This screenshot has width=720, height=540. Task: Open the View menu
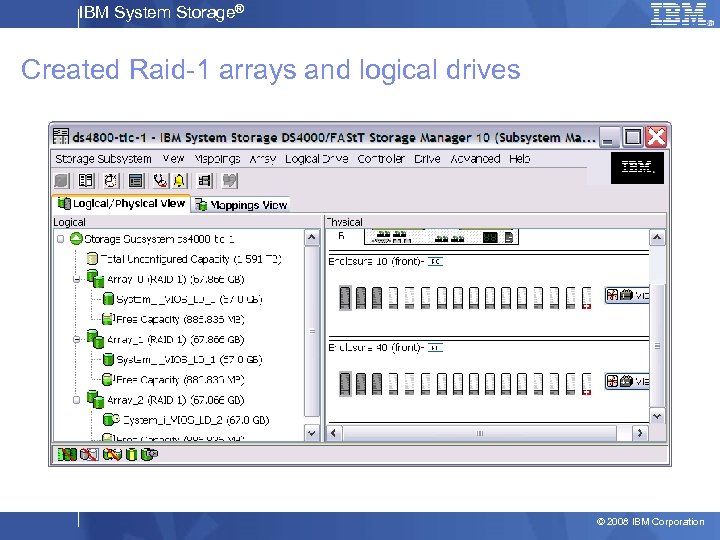[173, 159]
